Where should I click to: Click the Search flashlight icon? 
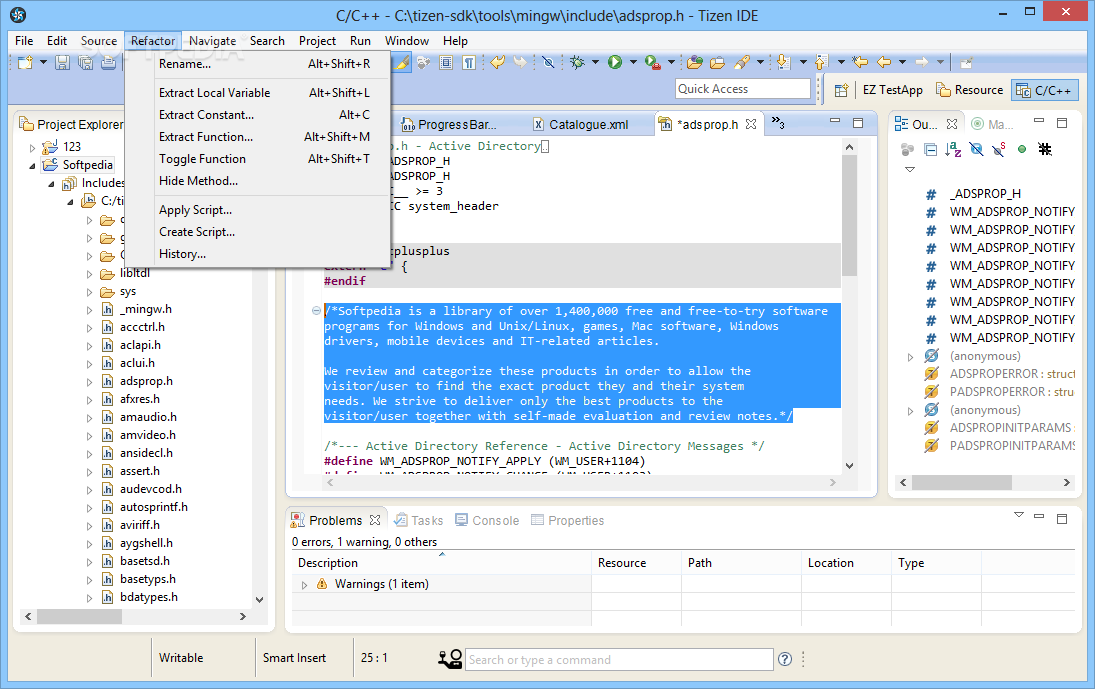pyautogui.click(x=742, y=63)
